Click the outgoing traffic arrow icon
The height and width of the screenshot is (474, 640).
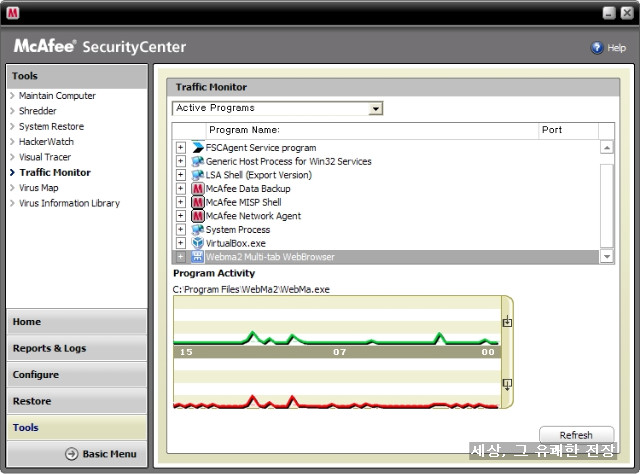pyautogui.click(x=507, y=384)
